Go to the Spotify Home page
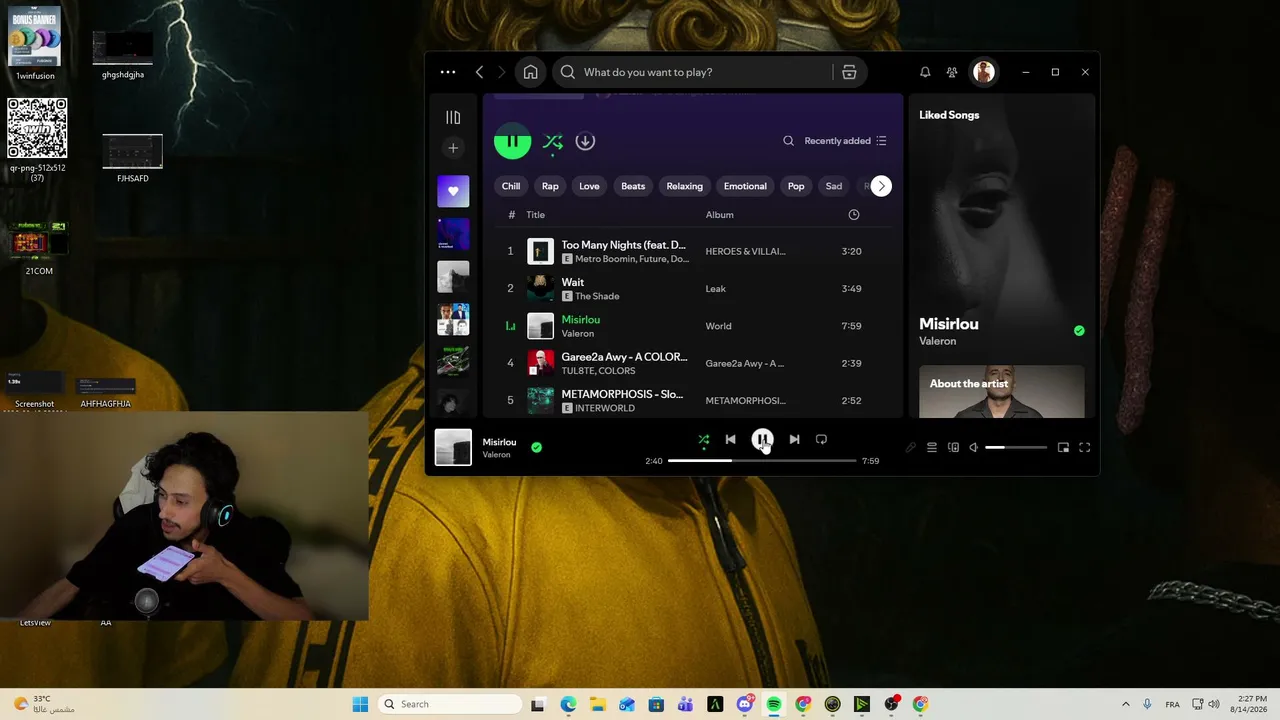 (530, 72)
